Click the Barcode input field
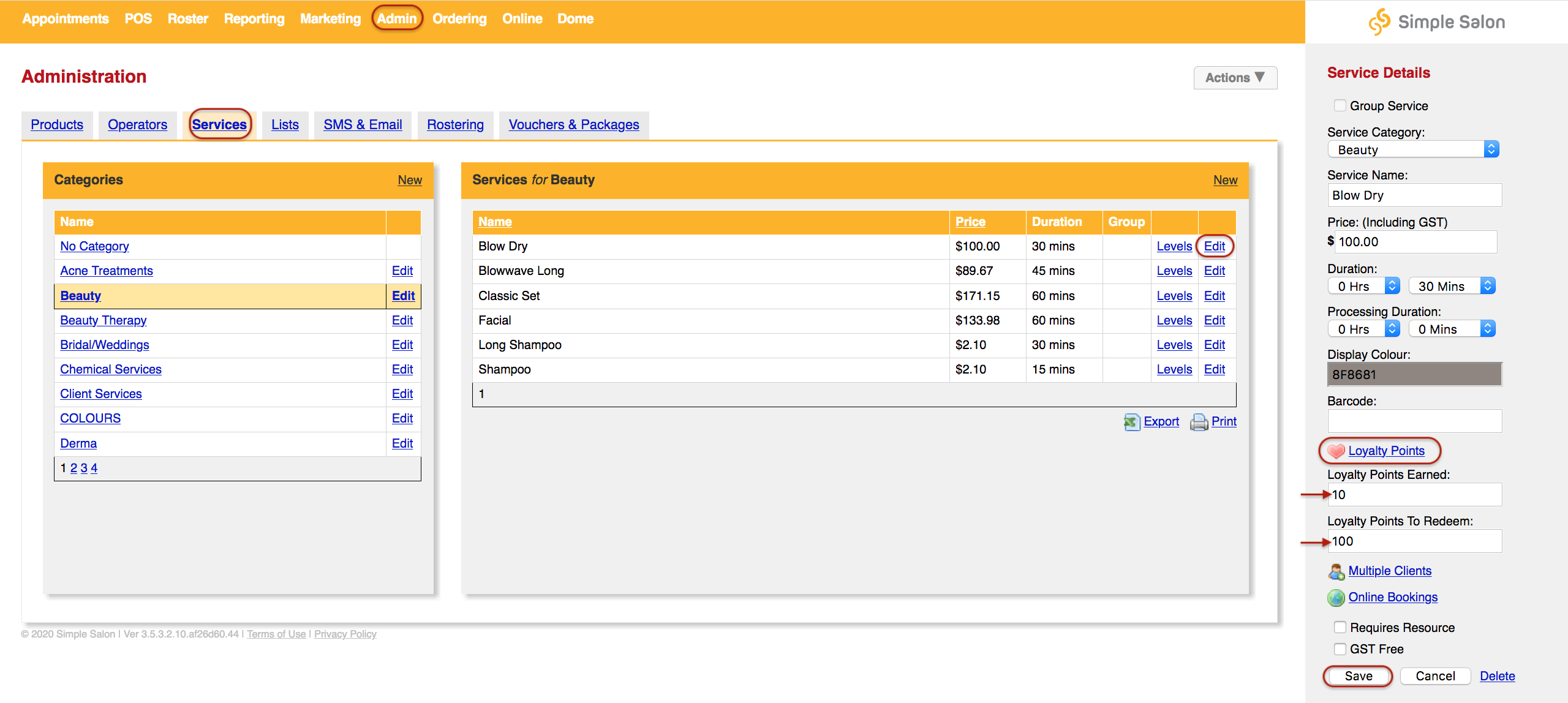Image resolution: width=1568 pixels, height=703 pixels. click(1414, 421)
